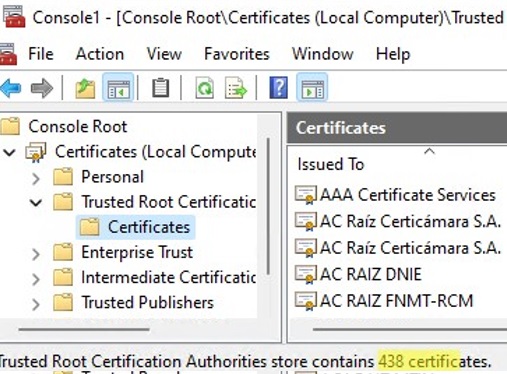Click the Personal folder icon

[63, 177]
